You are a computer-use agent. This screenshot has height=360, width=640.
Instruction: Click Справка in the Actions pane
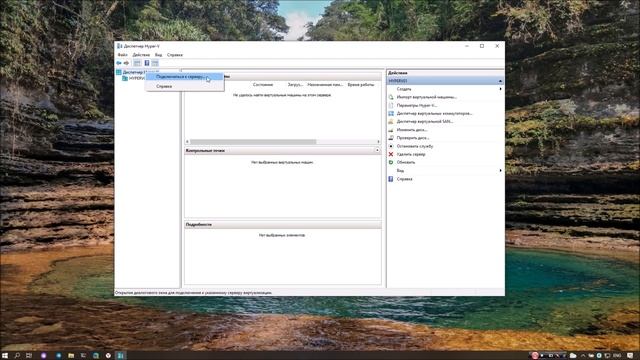coord(404,179)
